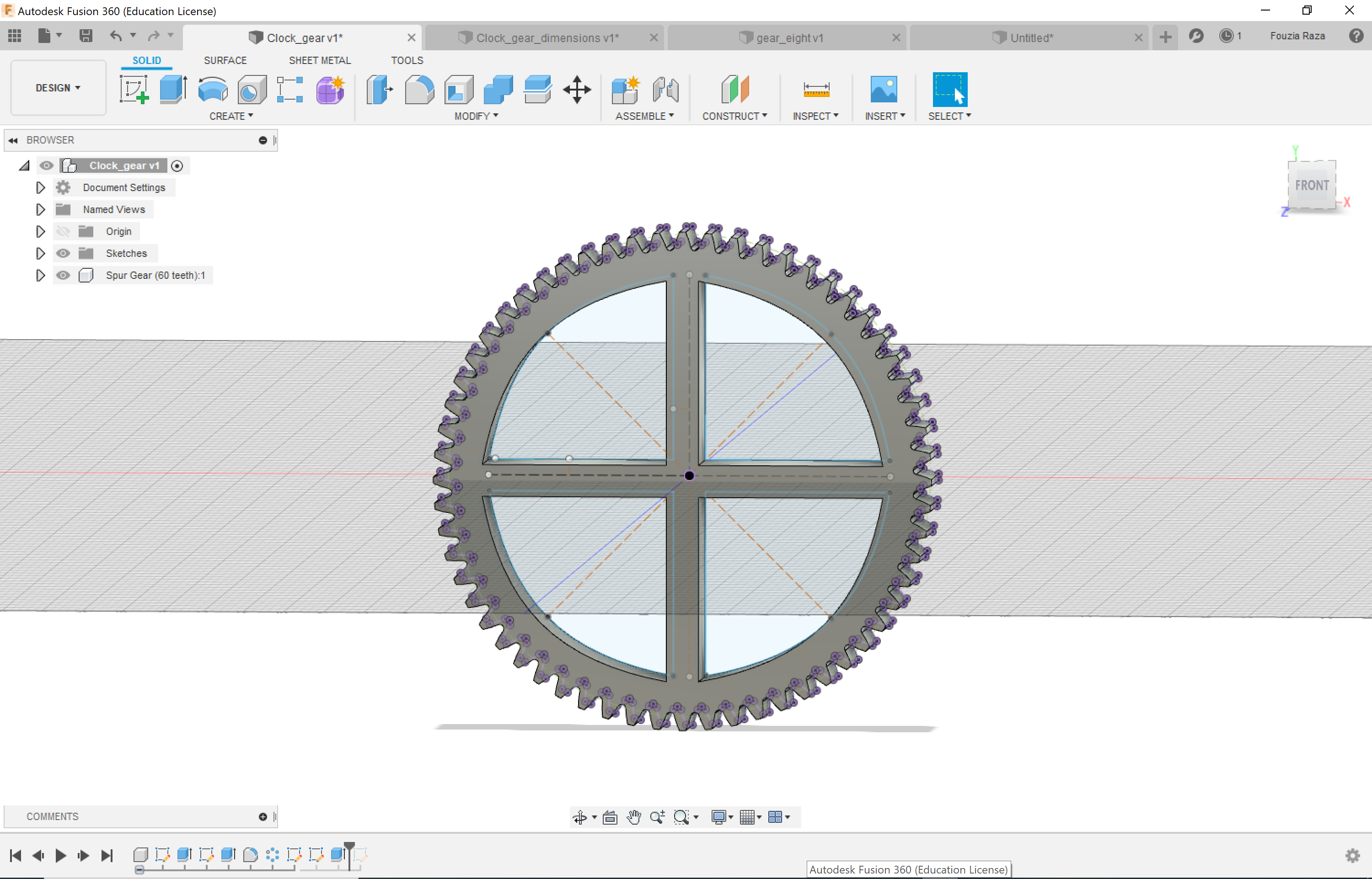Expand the Origin folder
This screenshot has width=1372, height=879.
pos(40,231)
